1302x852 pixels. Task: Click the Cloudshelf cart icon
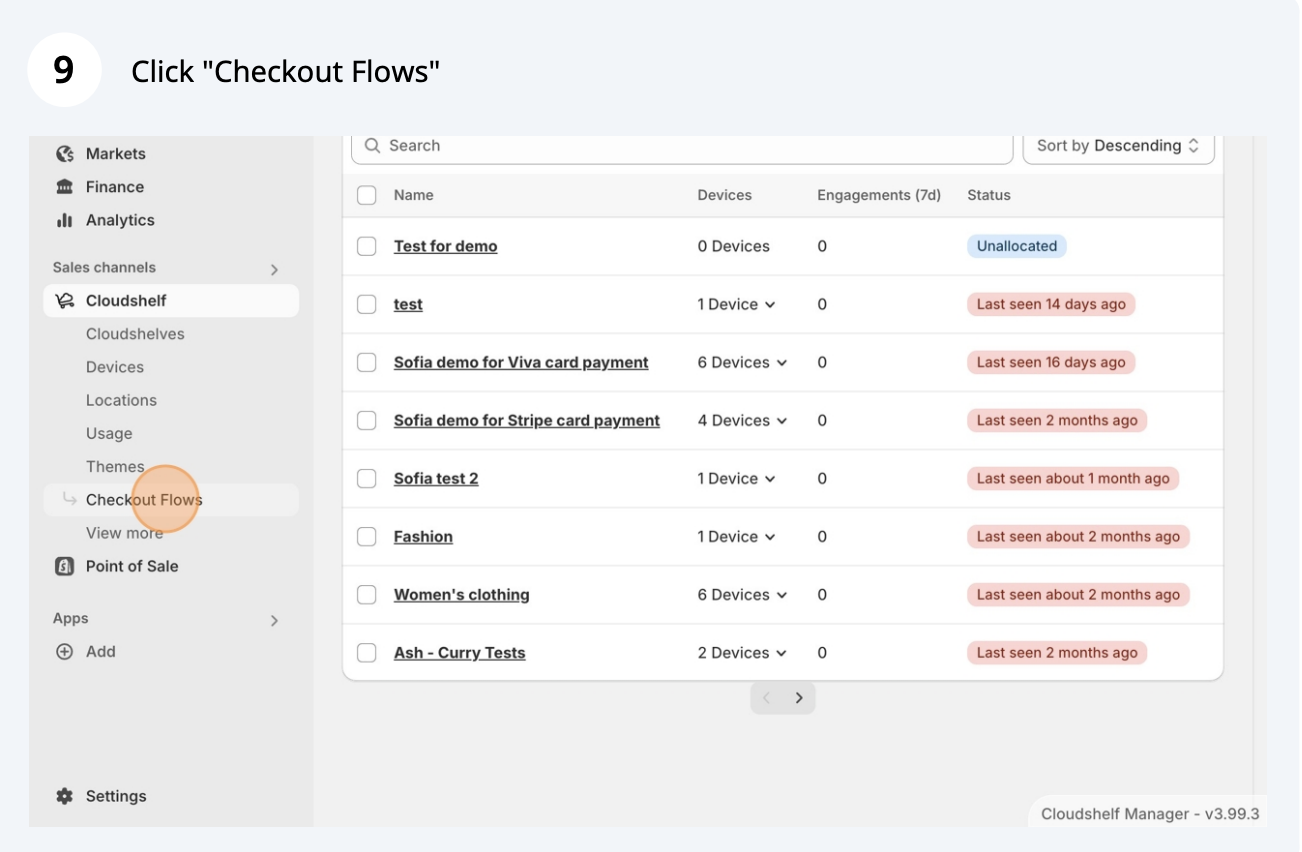65,301
